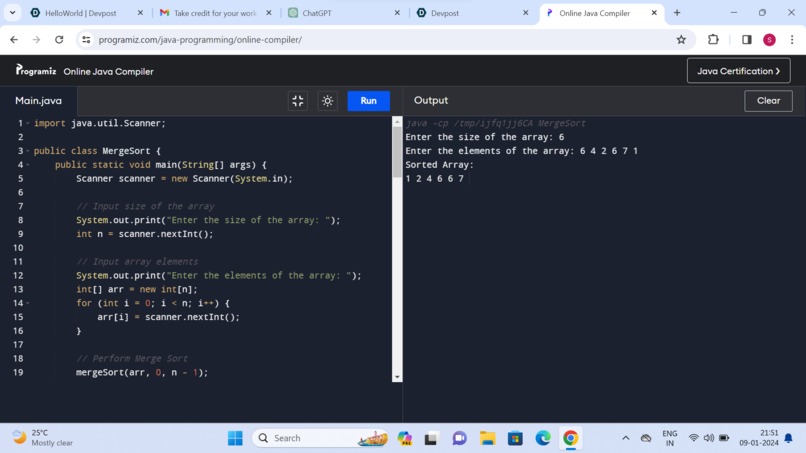
Task: Open Task View on taskbar
Action: [431, 438]
